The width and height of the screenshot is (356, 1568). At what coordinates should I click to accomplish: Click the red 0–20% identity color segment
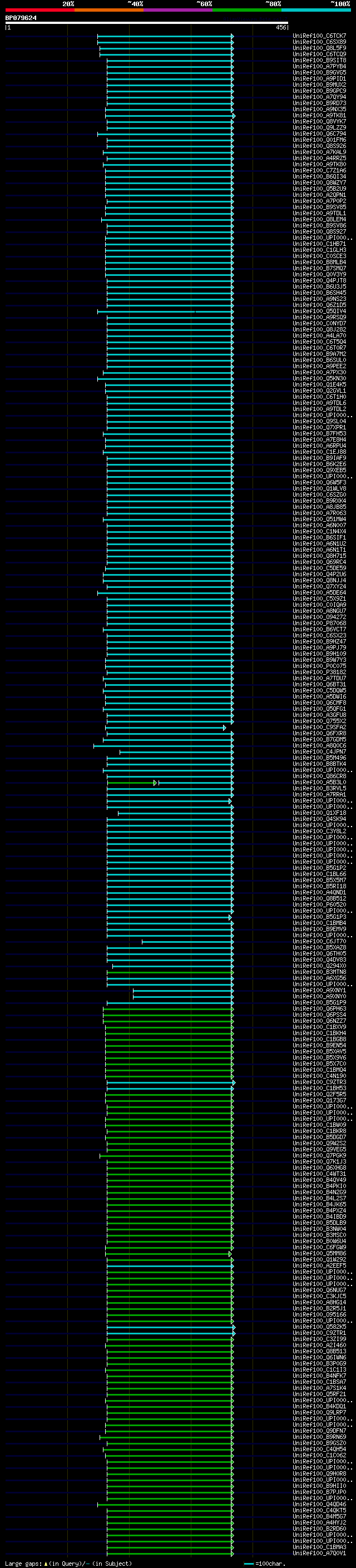click(x=39, y=10)
